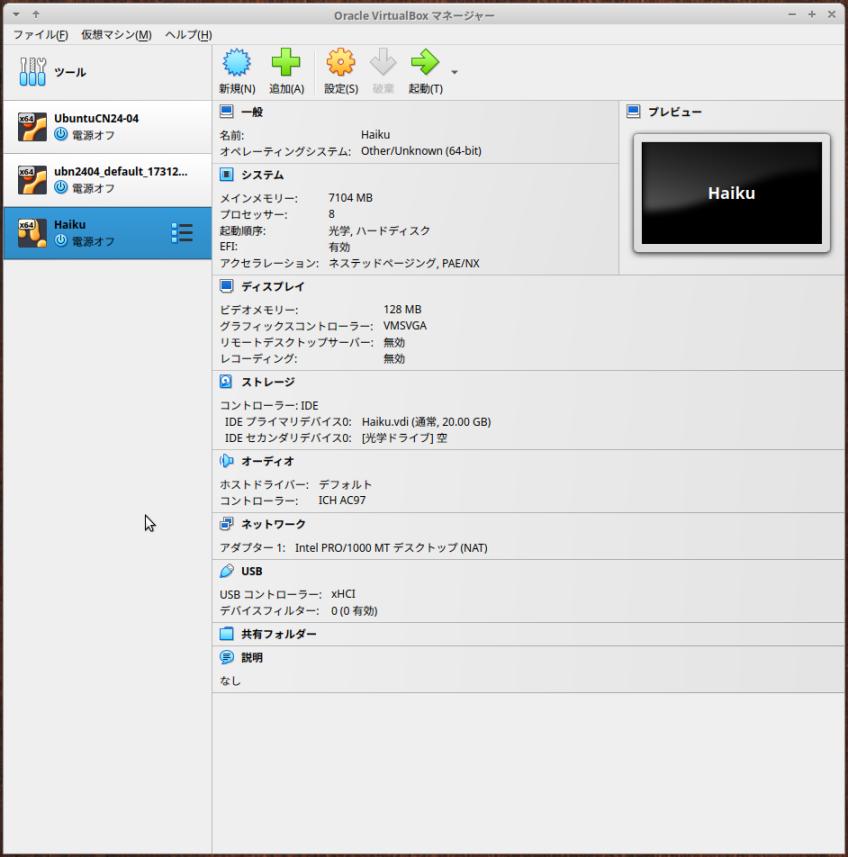Start the VM with 起動(T) arrow
848x857 pixels.
click(425, 62)
